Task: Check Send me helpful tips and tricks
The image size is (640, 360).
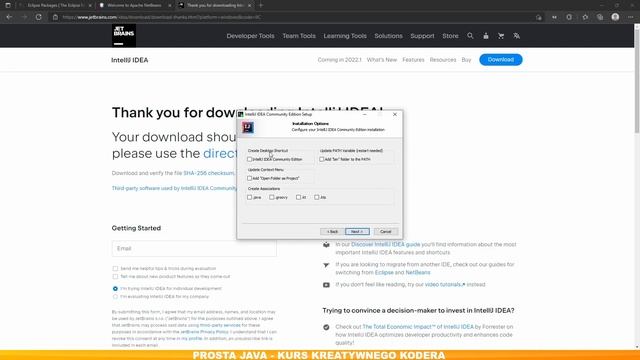Action: point(115,269)
